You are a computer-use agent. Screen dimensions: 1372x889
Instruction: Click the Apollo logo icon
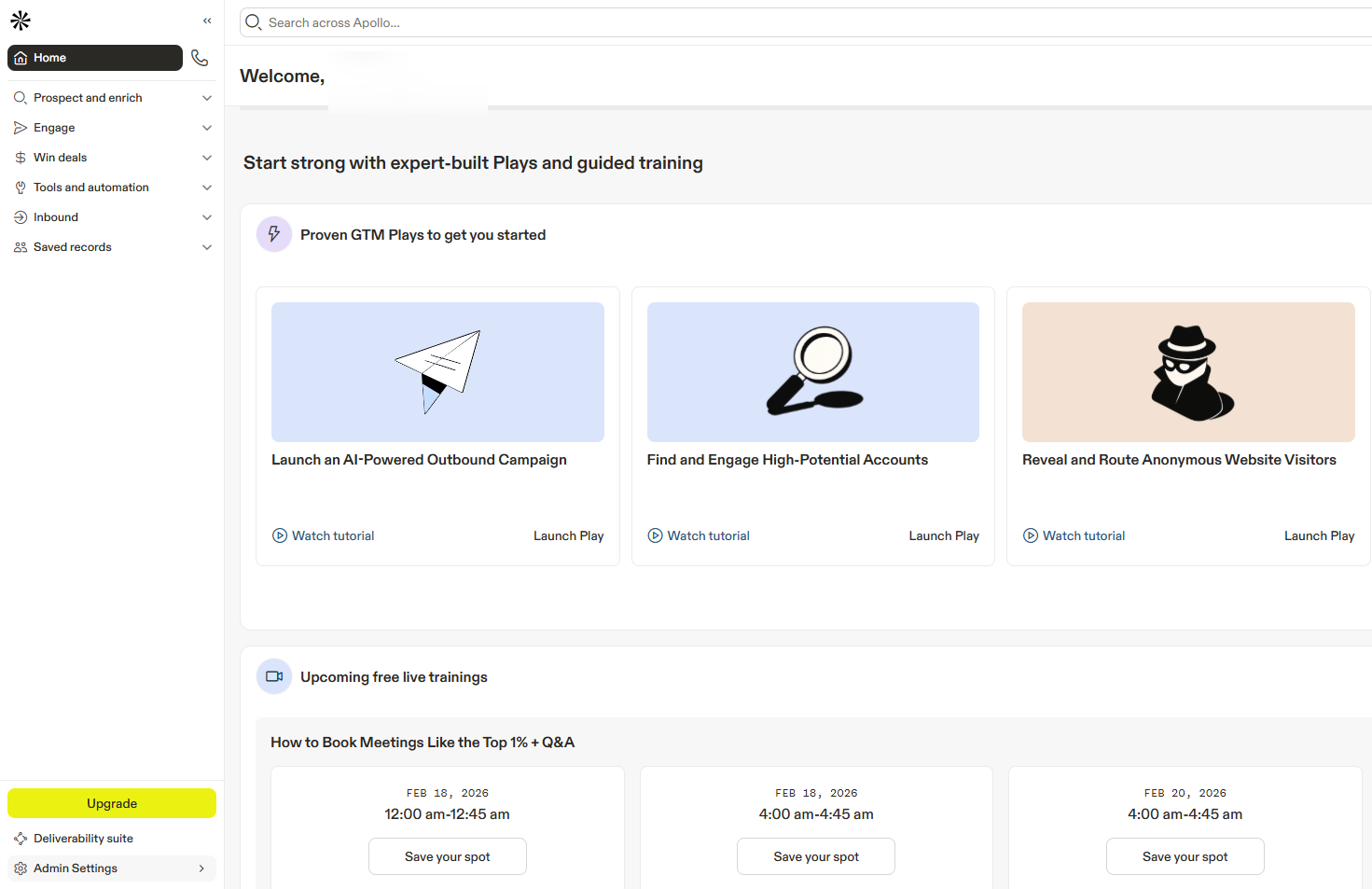tap(21, 21)
